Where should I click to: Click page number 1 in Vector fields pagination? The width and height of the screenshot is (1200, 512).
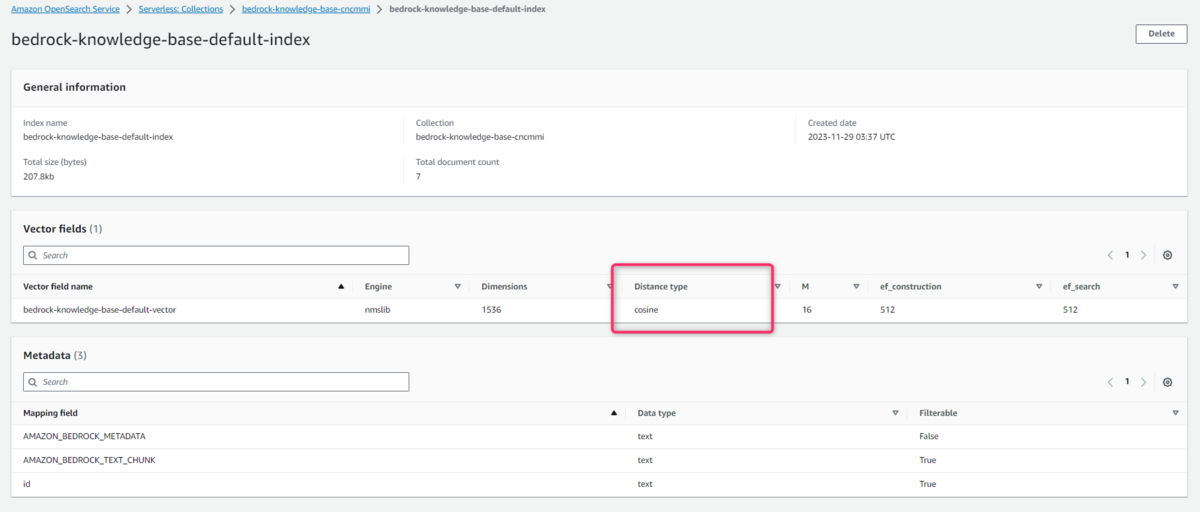tap(1127, 255)
